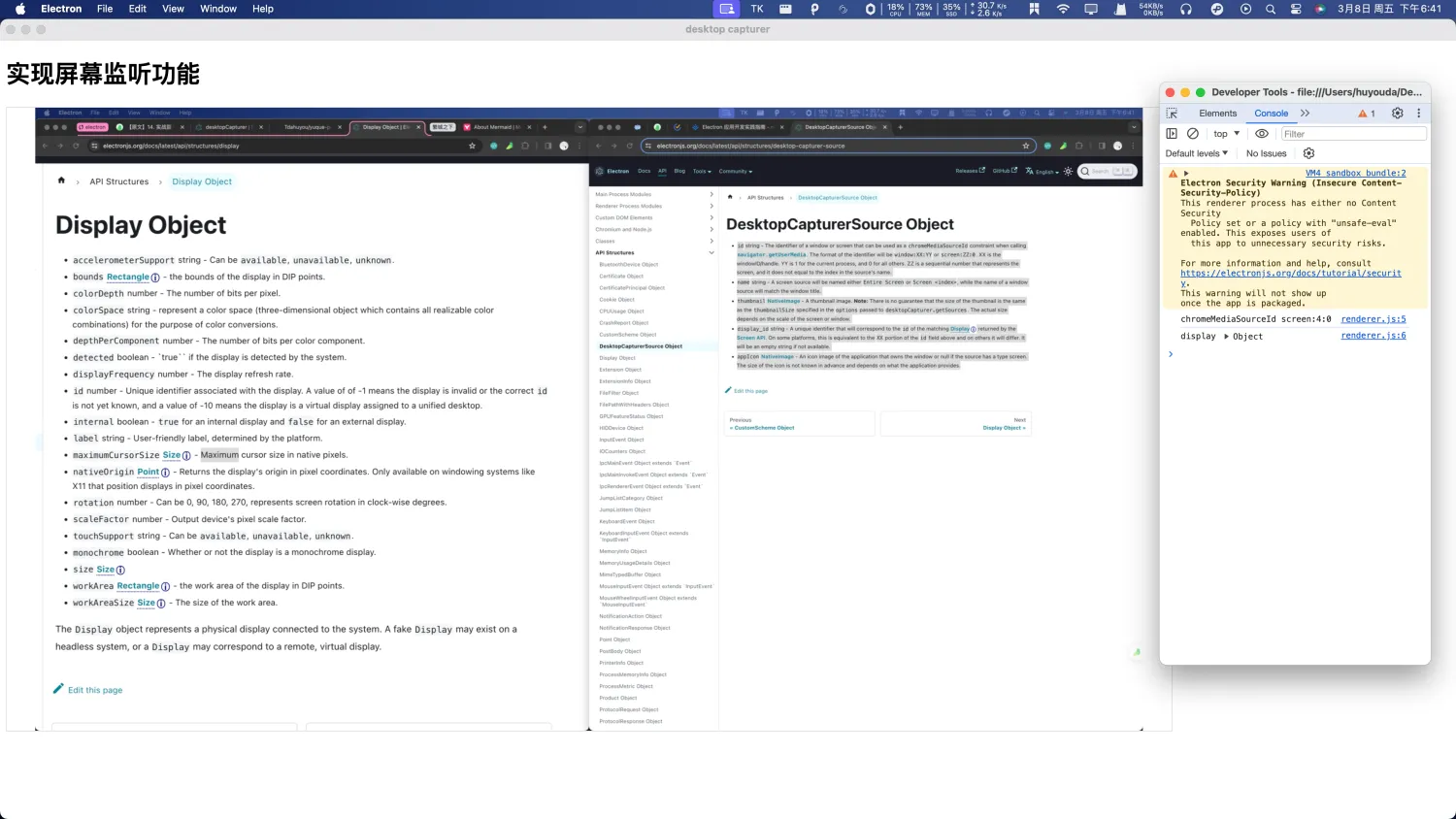Open console settings gear beside No Issues
The image size is (1456, 819).
(1308, 153)
